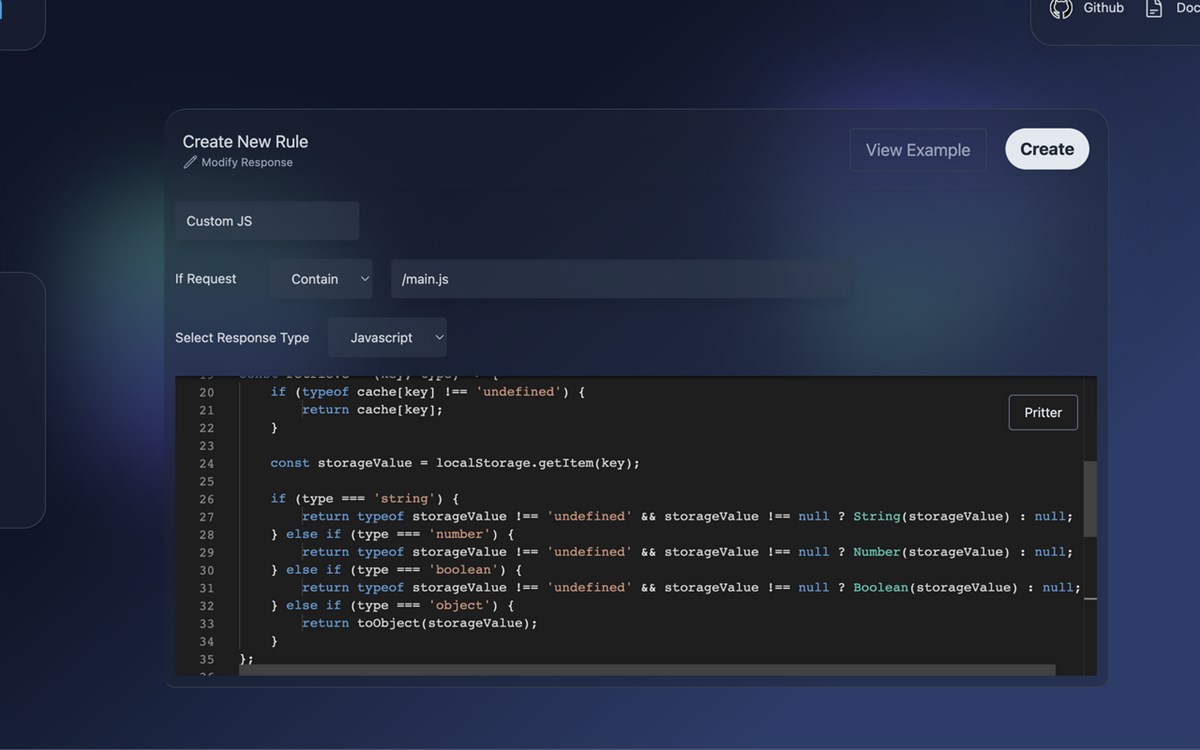Click the Modify Response label
1200x750 pixels.
(x=246, y=162)
